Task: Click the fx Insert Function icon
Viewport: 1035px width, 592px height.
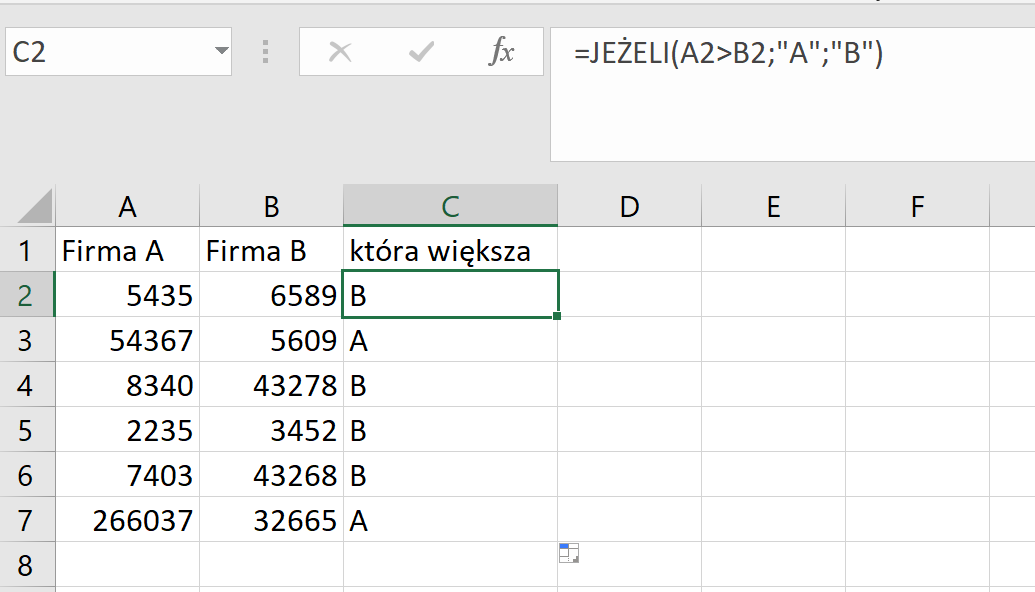Action: coord(503,50)
